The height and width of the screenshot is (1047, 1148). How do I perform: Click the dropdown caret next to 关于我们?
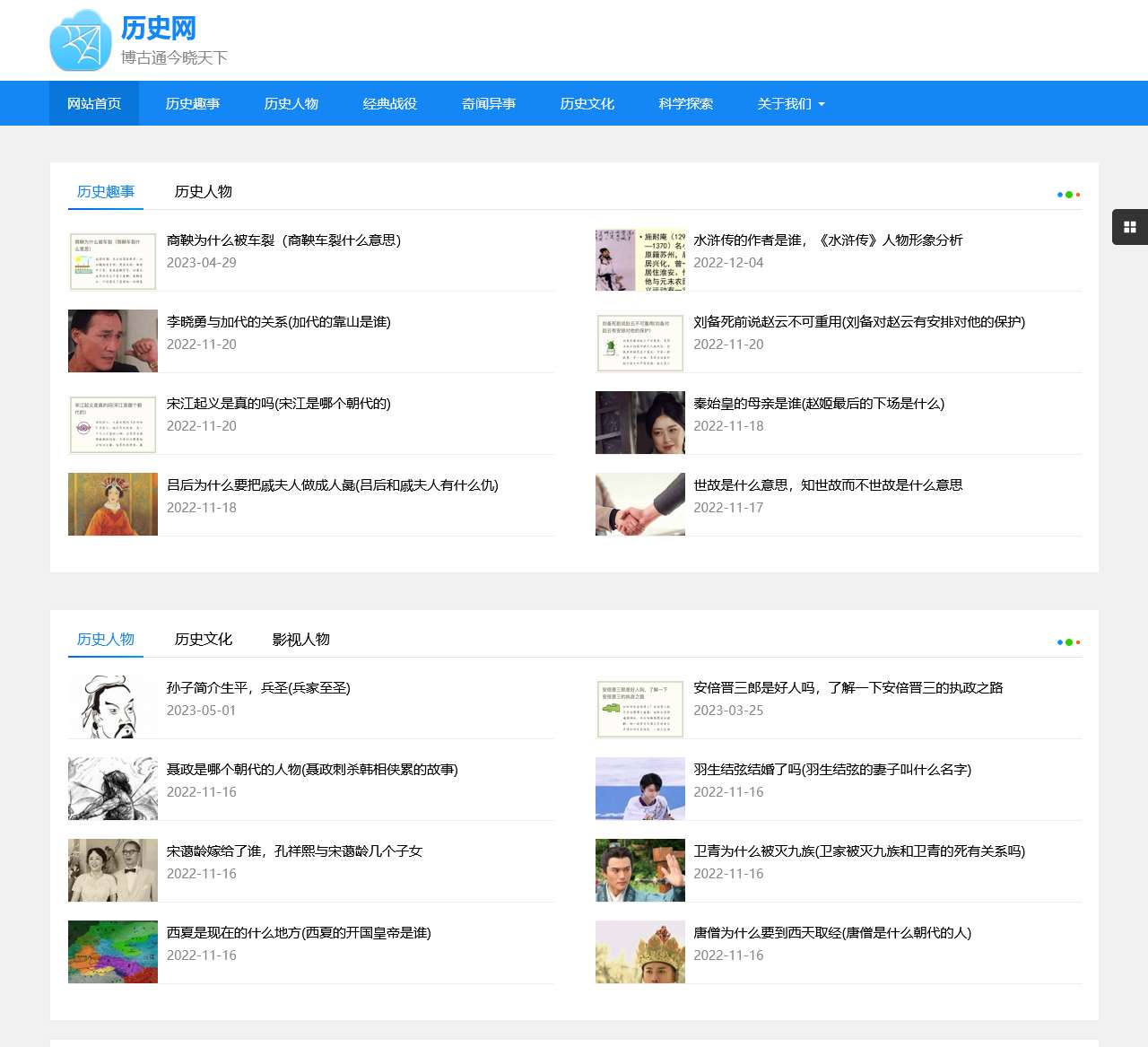click(822, 103)
